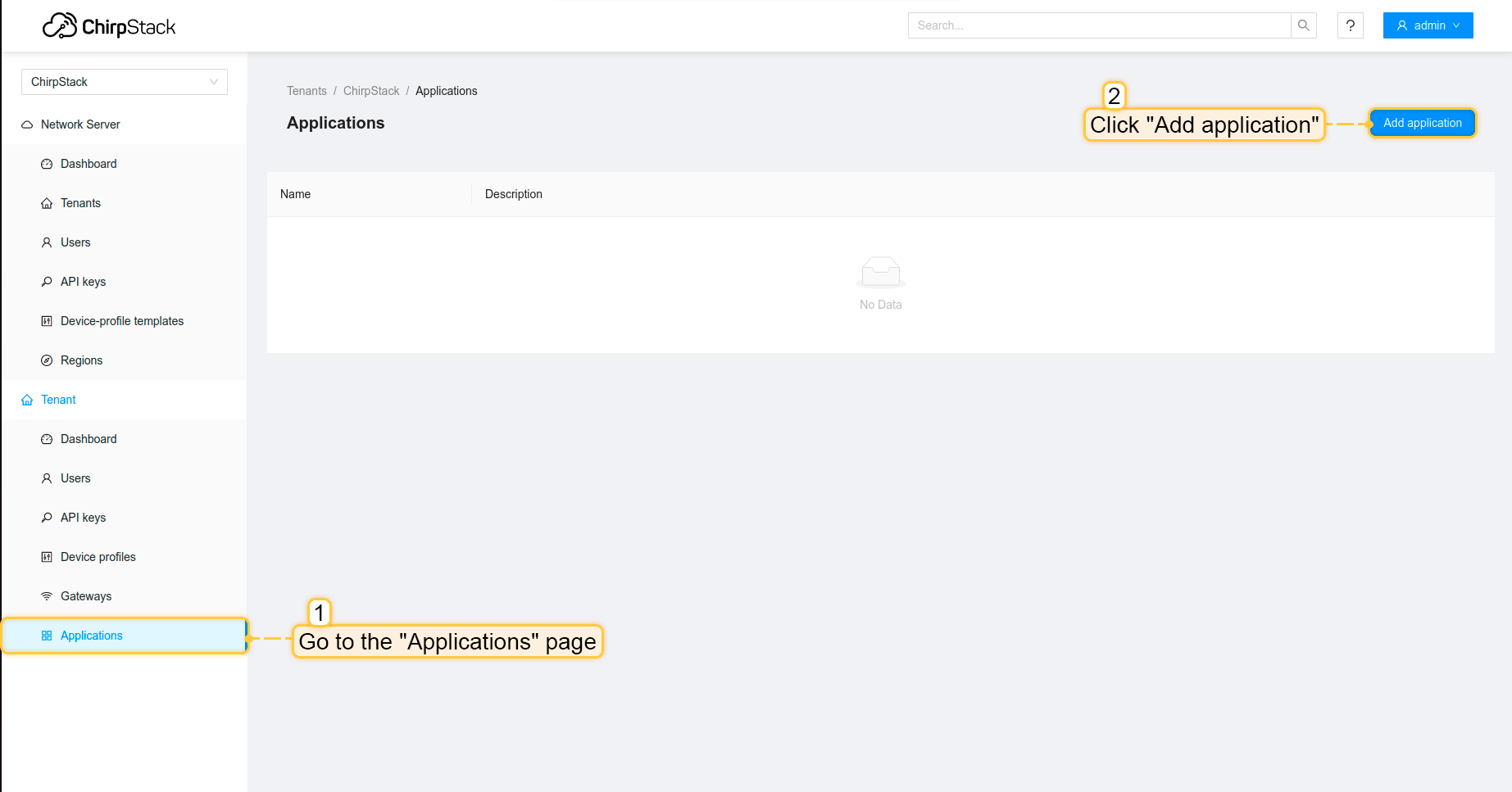
Task: Click the Device-profile templates icon
Action: (x=47, y=321)
